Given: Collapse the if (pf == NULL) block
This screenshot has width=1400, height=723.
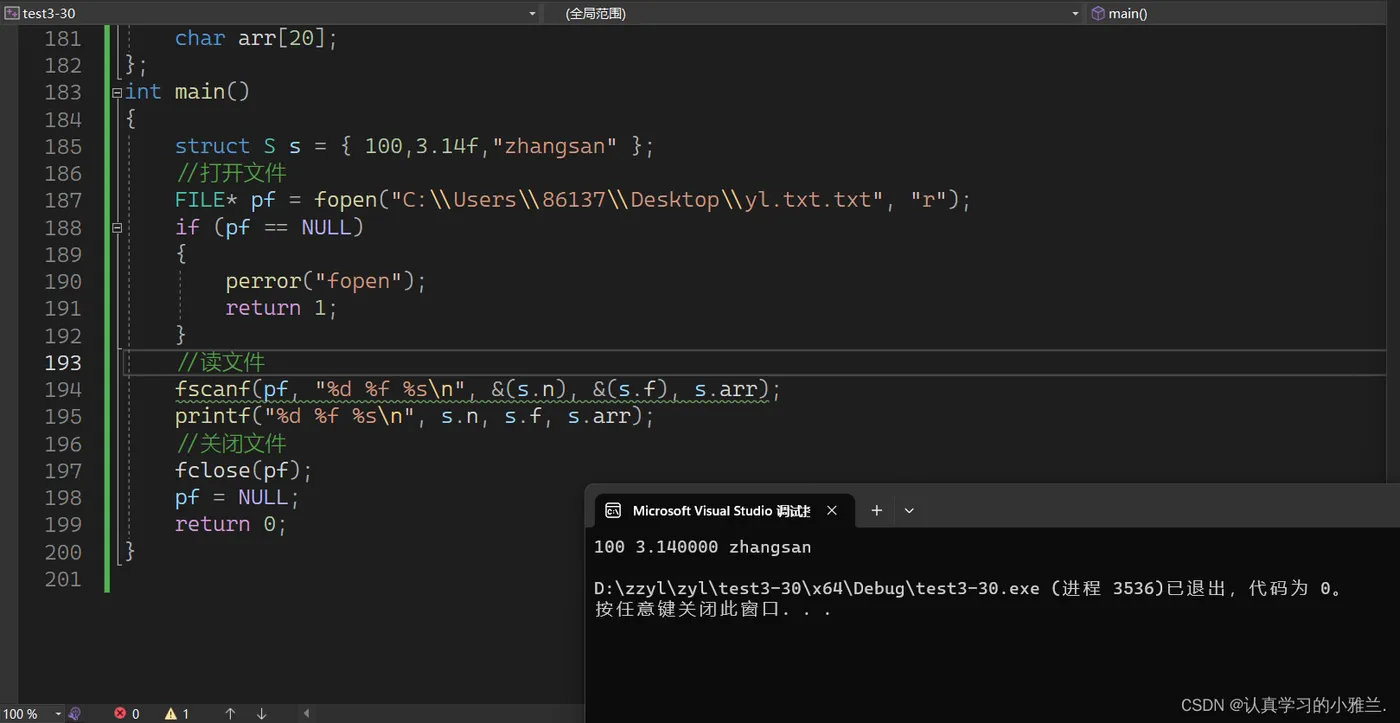Looking at the screenshot, I should pyautogui.click(x=117, y=228).
